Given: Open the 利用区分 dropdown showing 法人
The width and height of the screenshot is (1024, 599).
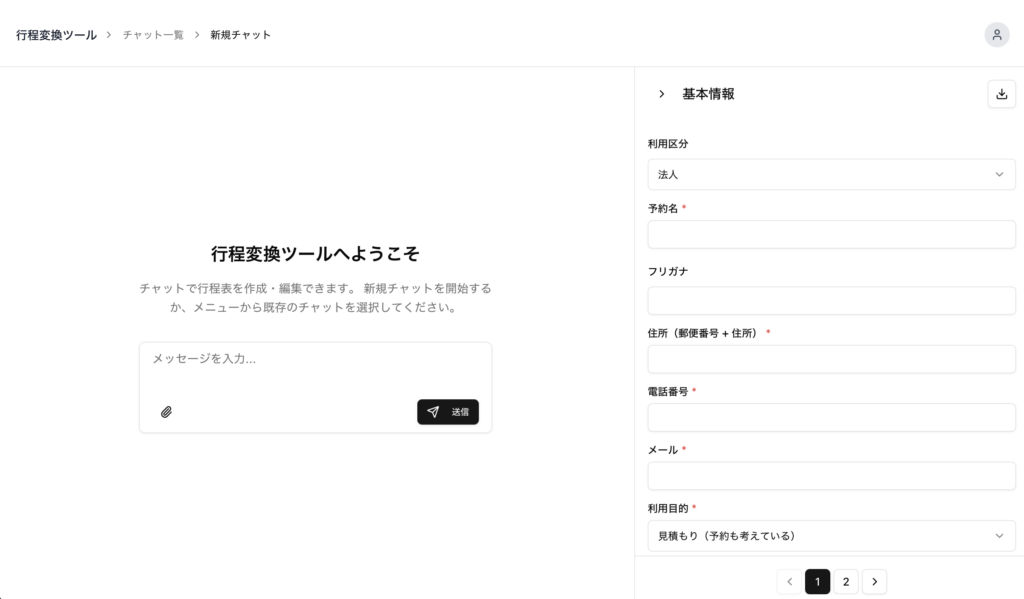Looking at the screenshot, I should (x=831, y=174).
